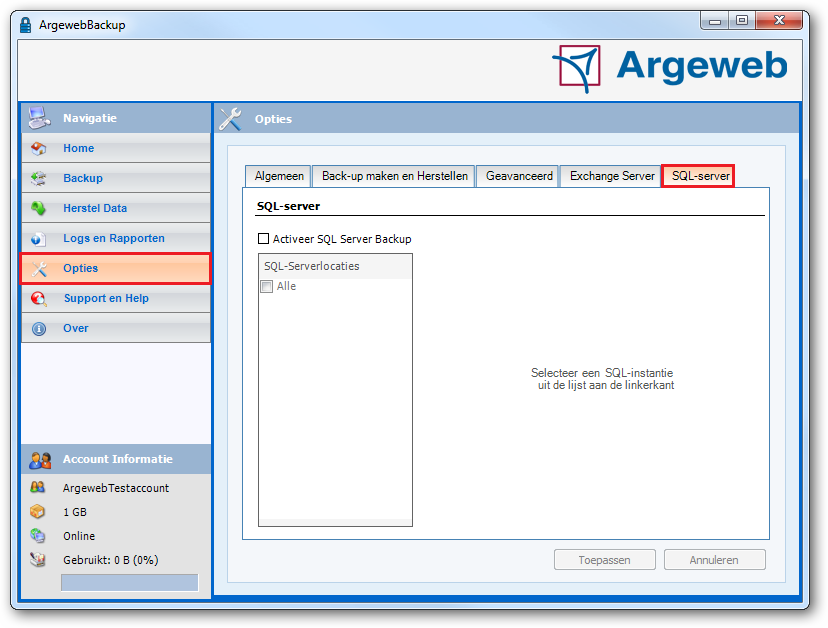Screen dimensions: 828x628
Task: Click the Over info icon
Action: pos(39,329)
